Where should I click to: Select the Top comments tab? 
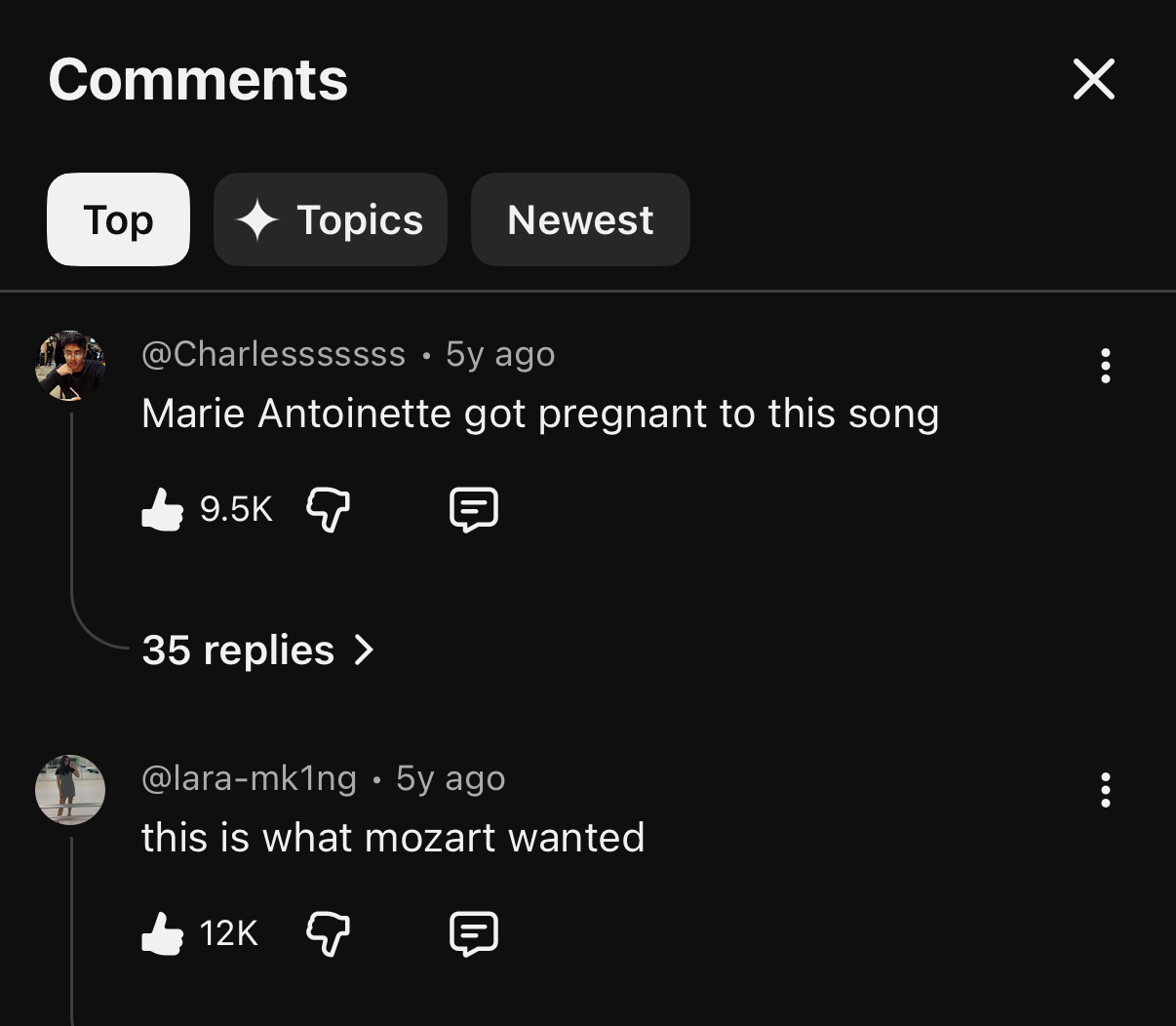118,219
